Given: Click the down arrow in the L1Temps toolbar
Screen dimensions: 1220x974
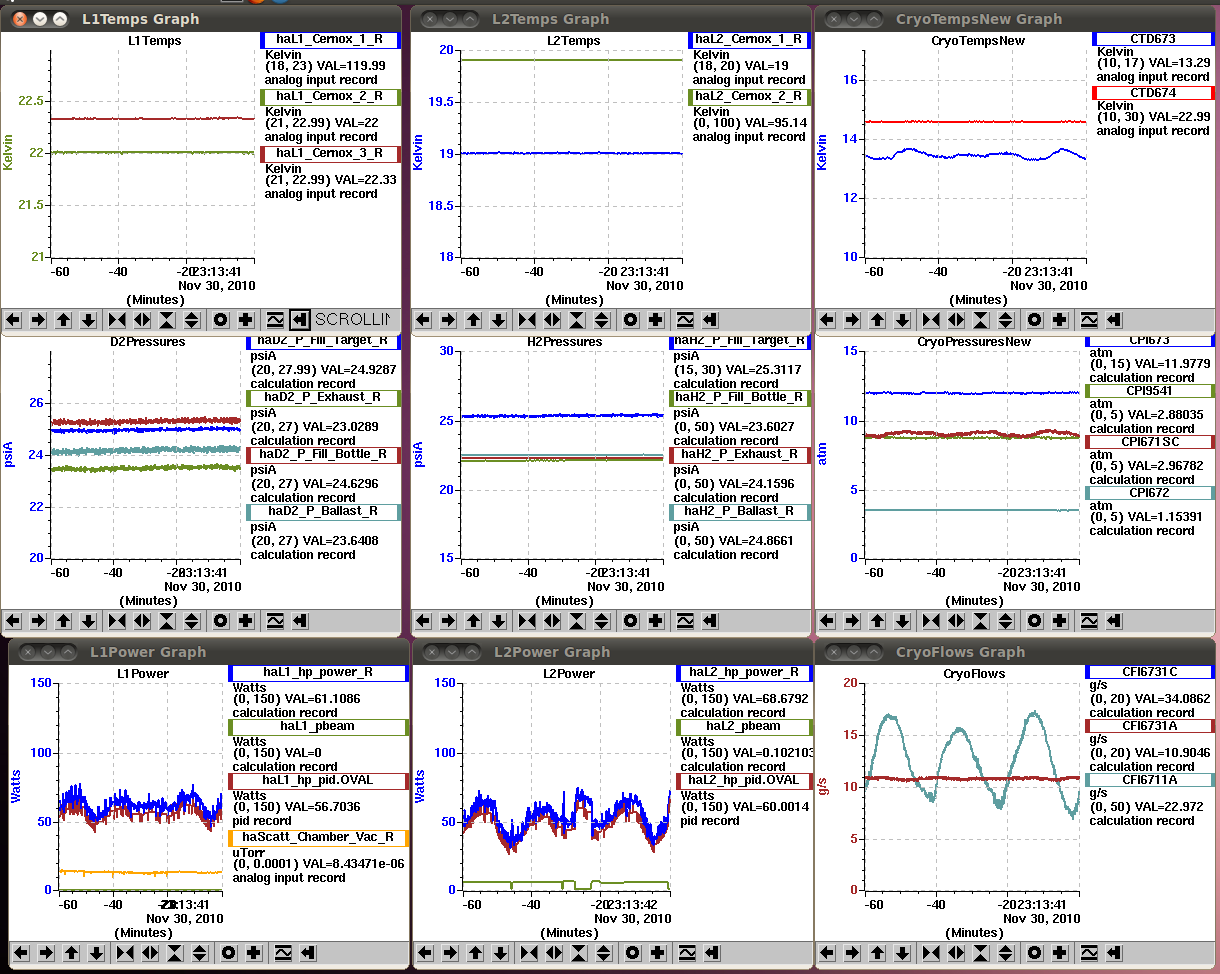Looking at the screenshot, I should (x=88, y=320).
